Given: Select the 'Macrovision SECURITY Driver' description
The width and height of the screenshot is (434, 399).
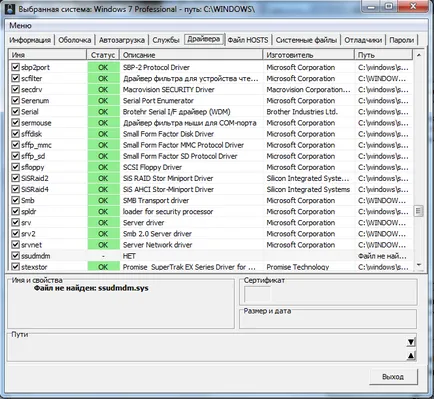Looking at the screenshot, I should click(168, 89).
